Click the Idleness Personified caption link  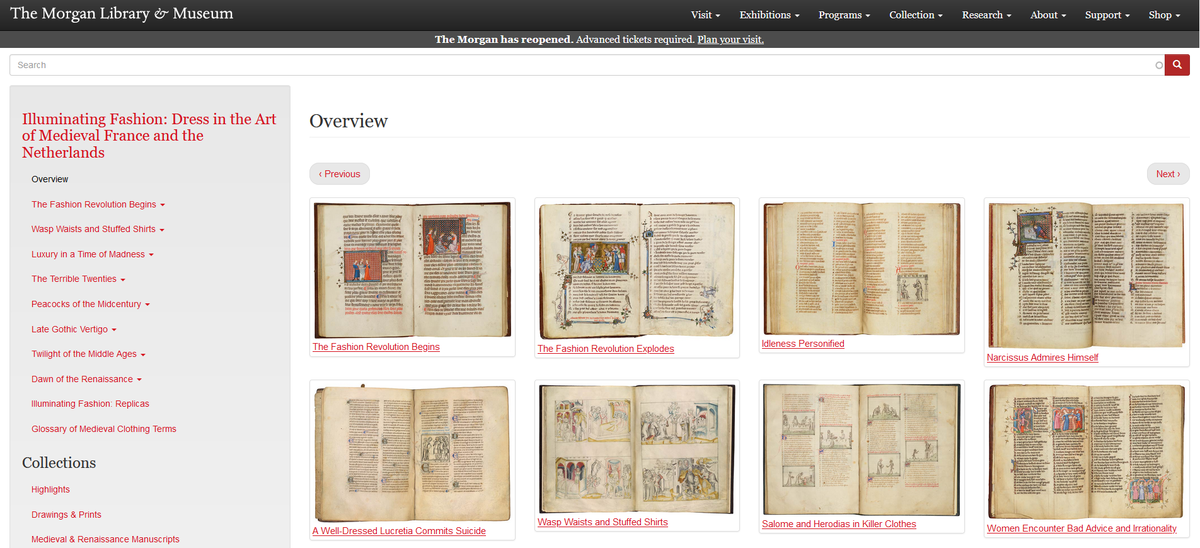coord(803,344)
